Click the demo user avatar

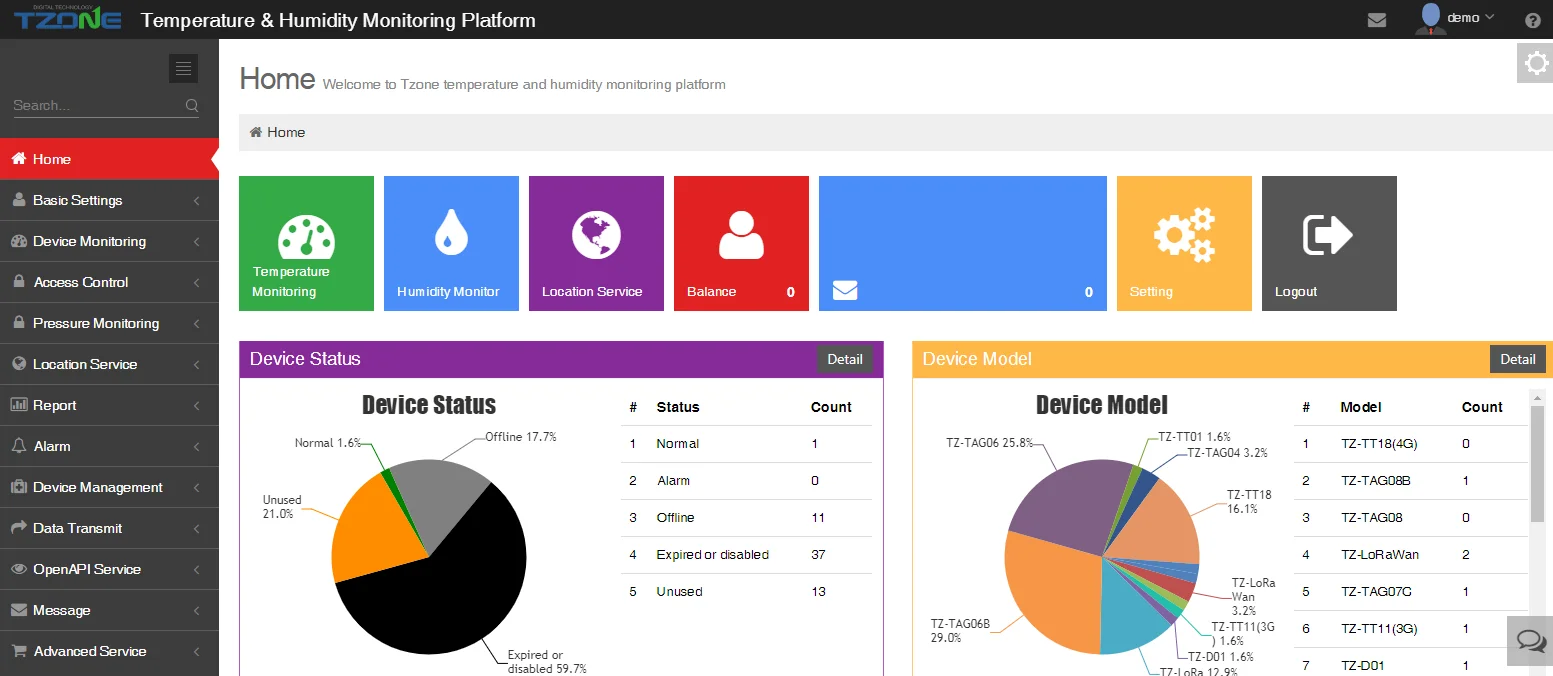pyautogui.click(x=1431, y=18)
